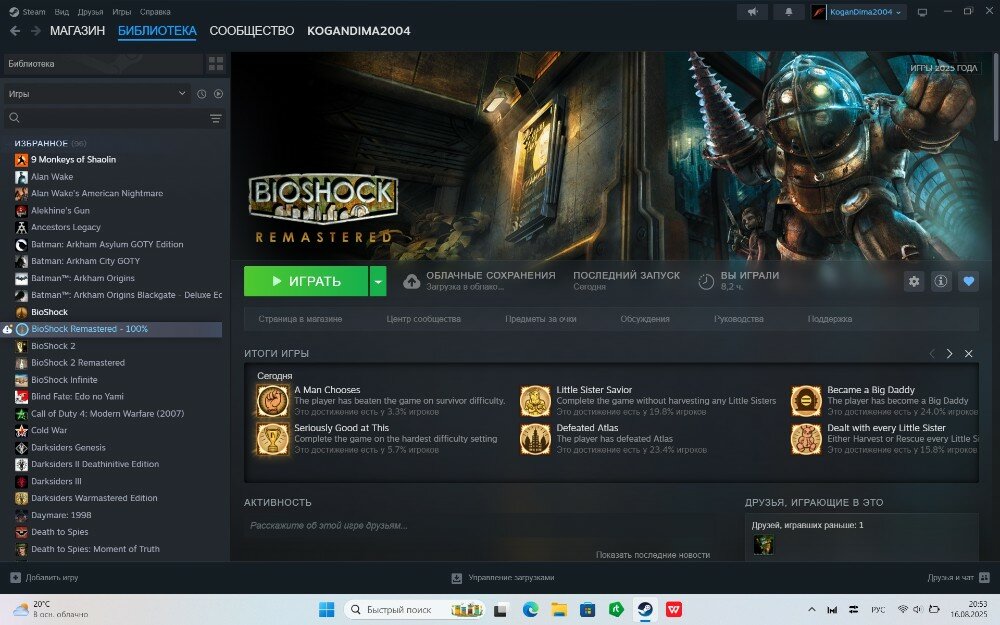Open the Друзья и чат icon

984,578
